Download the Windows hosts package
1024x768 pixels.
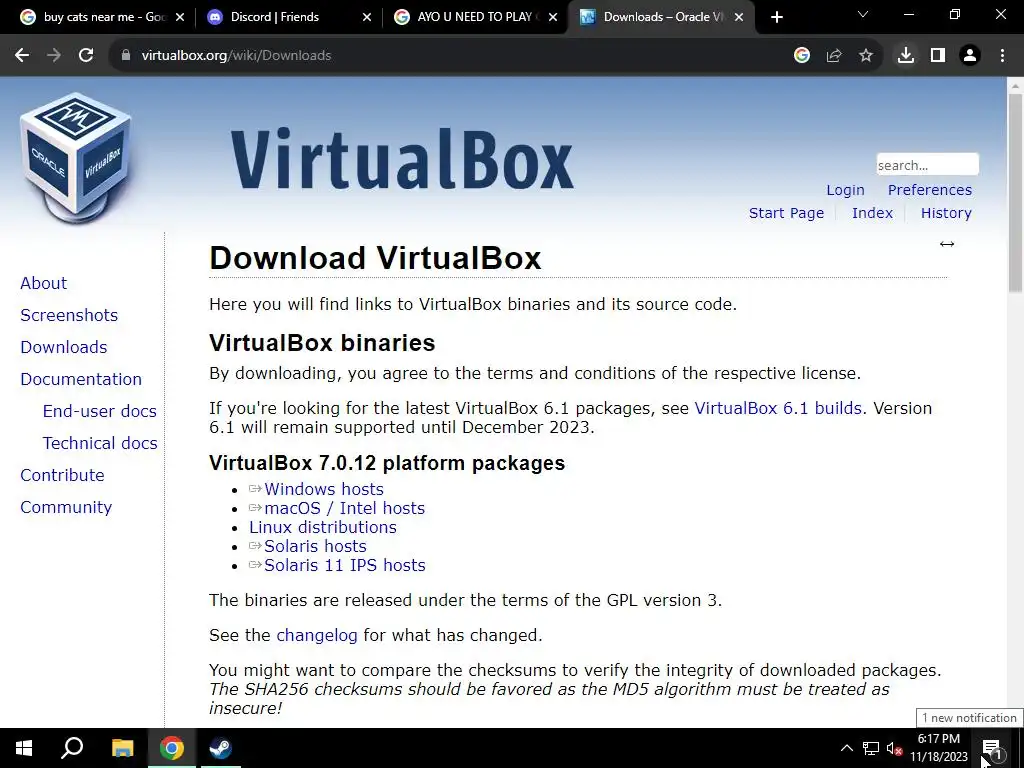click(324, 489)
